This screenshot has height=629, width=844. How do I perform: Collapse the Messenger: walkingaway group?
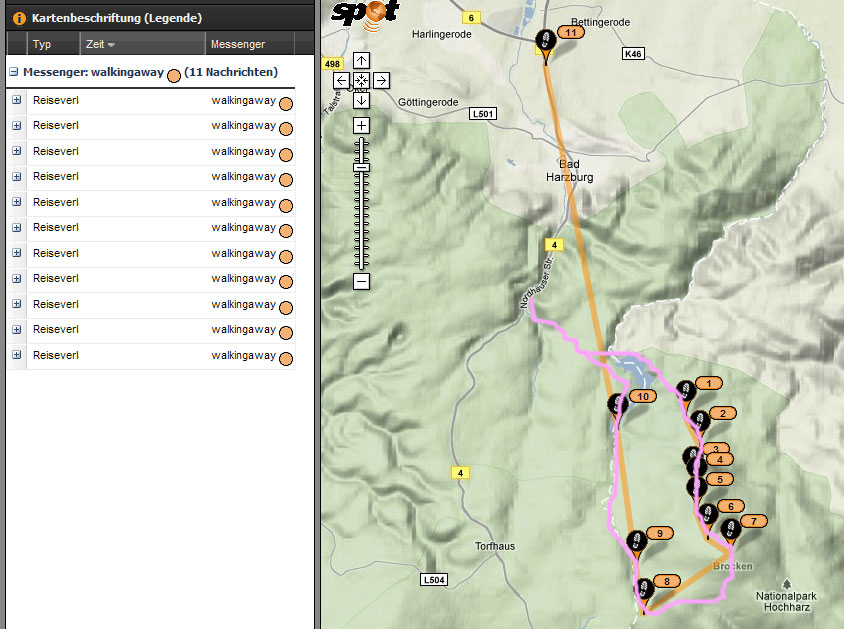click(x=14, y=73)
